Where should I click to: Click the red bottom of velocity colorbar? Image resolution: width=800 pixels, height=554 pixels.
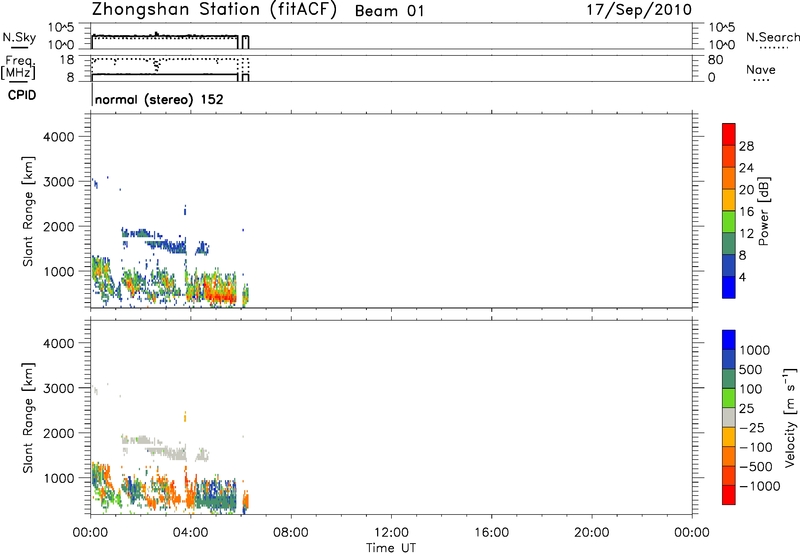pos(729,495)
